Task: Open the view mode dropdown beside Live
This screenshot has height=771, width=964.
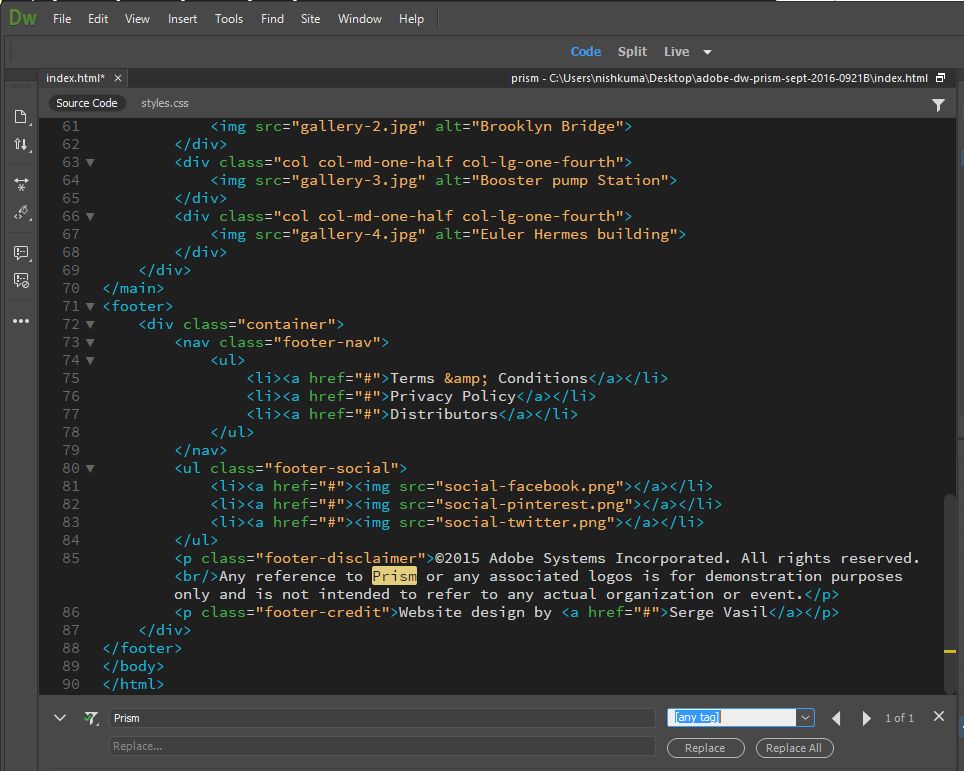Action: (x=707, y=52)
